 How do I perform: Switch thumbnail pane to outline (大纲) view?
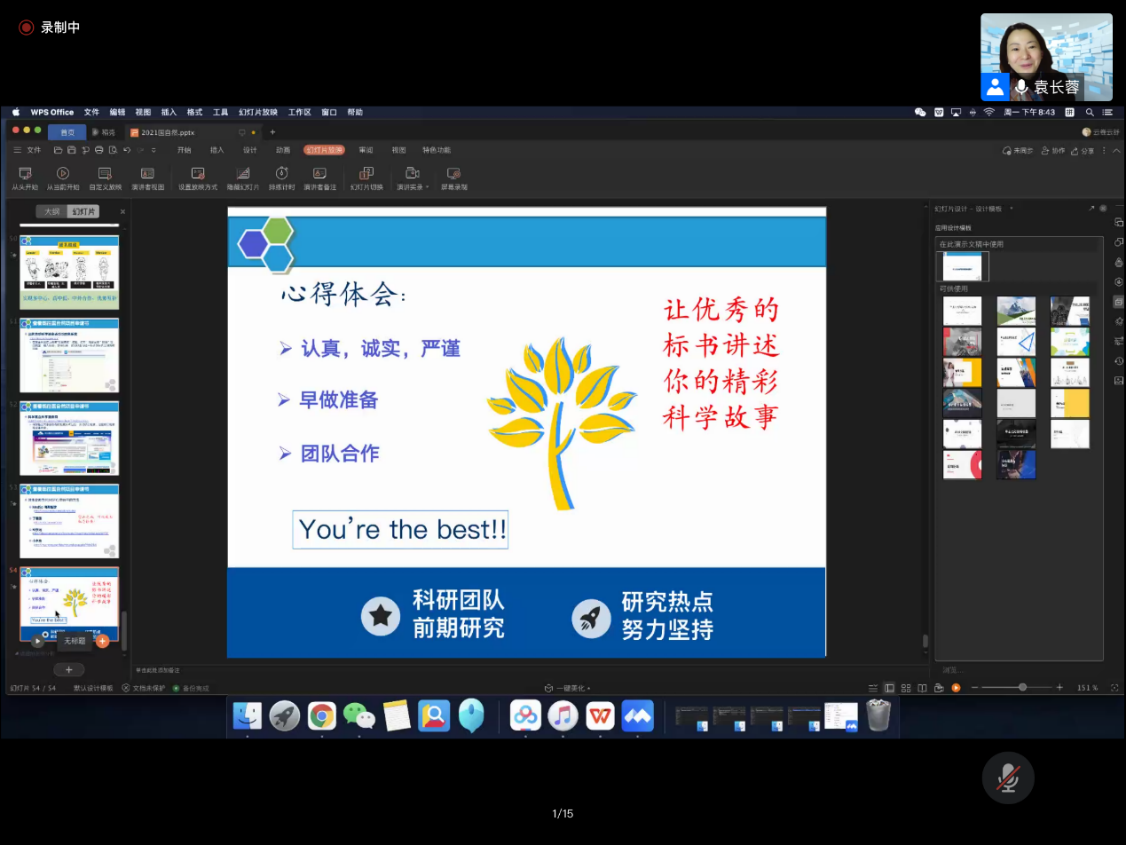click(x=50, y=212)
